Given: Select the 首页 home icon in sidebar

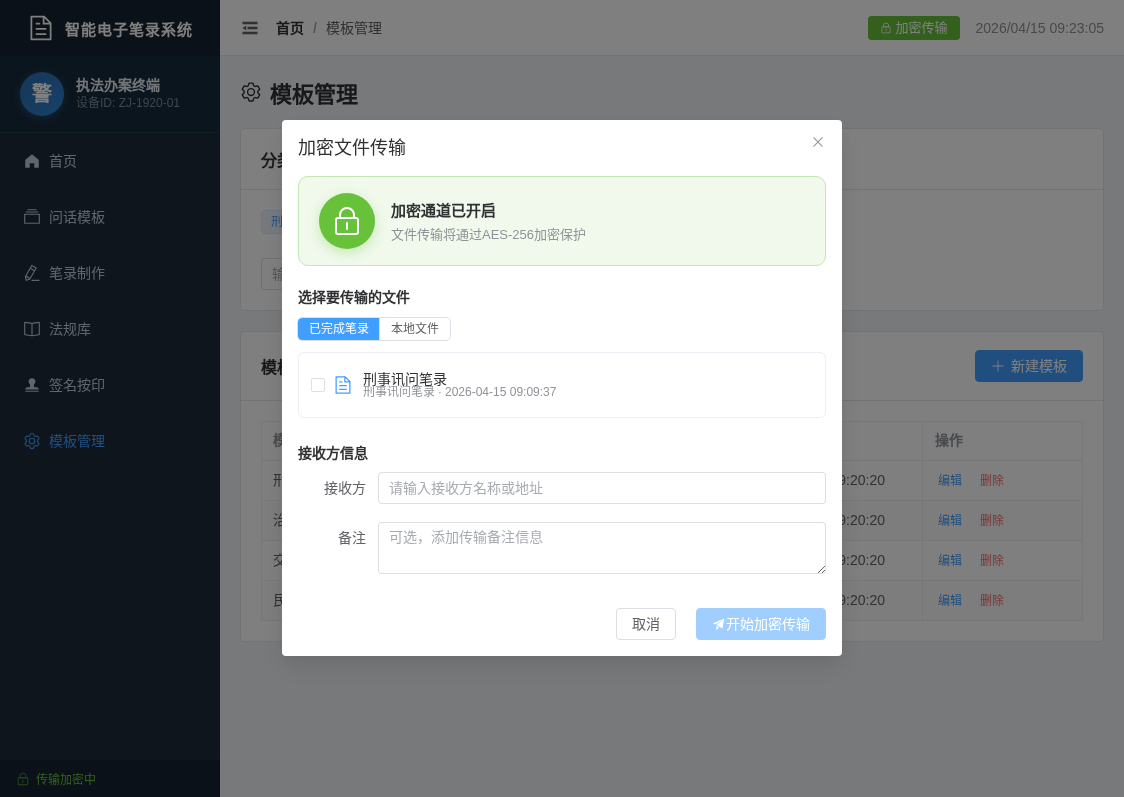Looking at the screenshot, I should tap(32, 161).
